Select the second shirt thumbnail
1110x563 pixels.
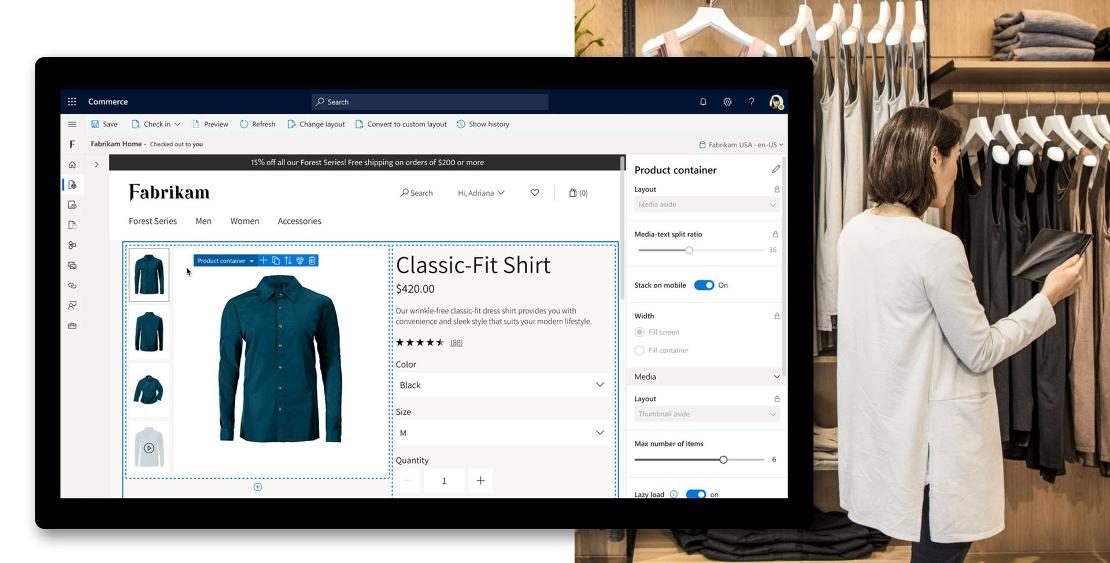[x=149, y=331]
